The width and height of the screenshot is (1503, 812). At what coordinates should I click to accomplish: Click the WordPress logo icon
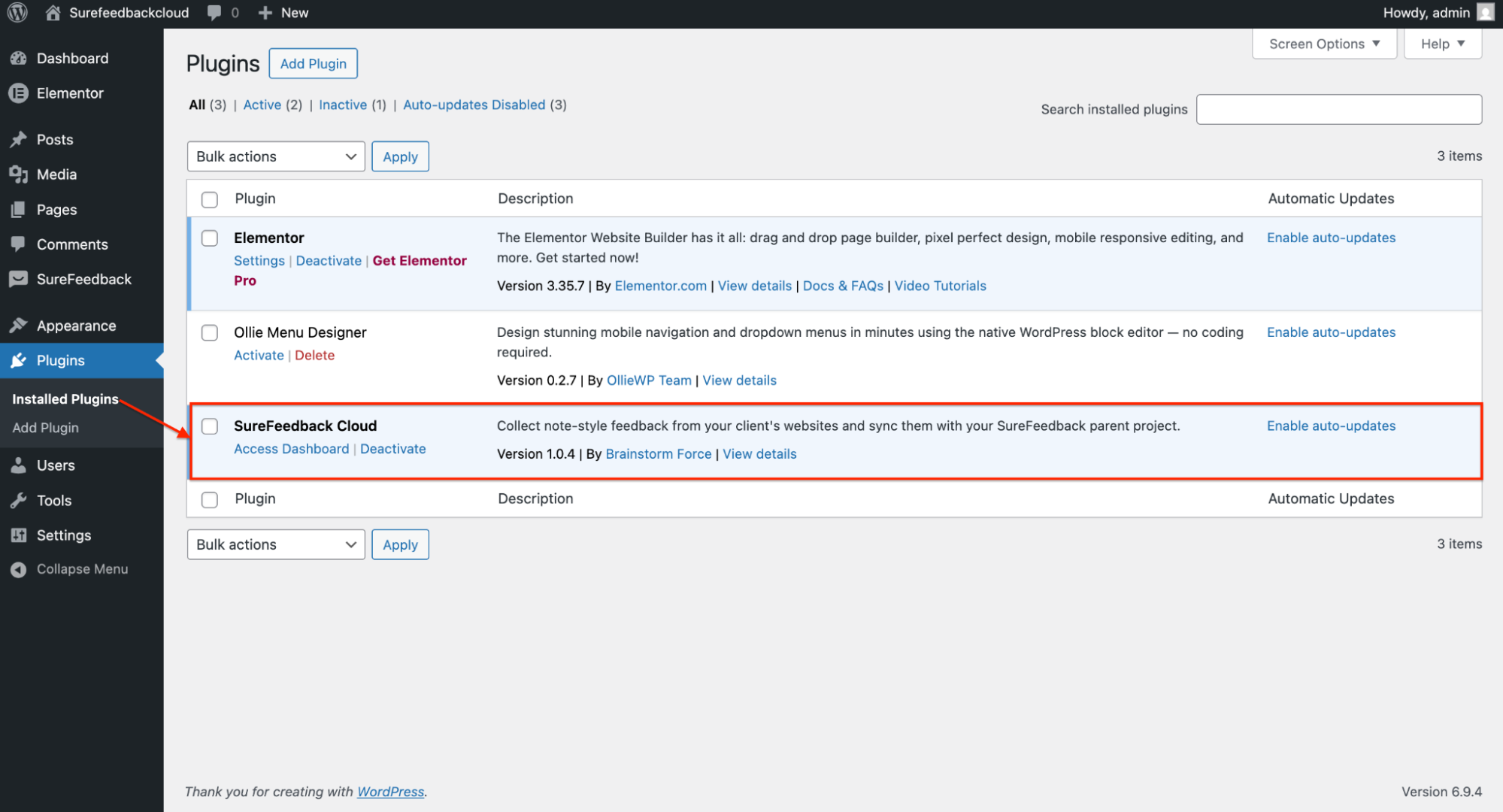pyautogui.click(x=17, y=13)
